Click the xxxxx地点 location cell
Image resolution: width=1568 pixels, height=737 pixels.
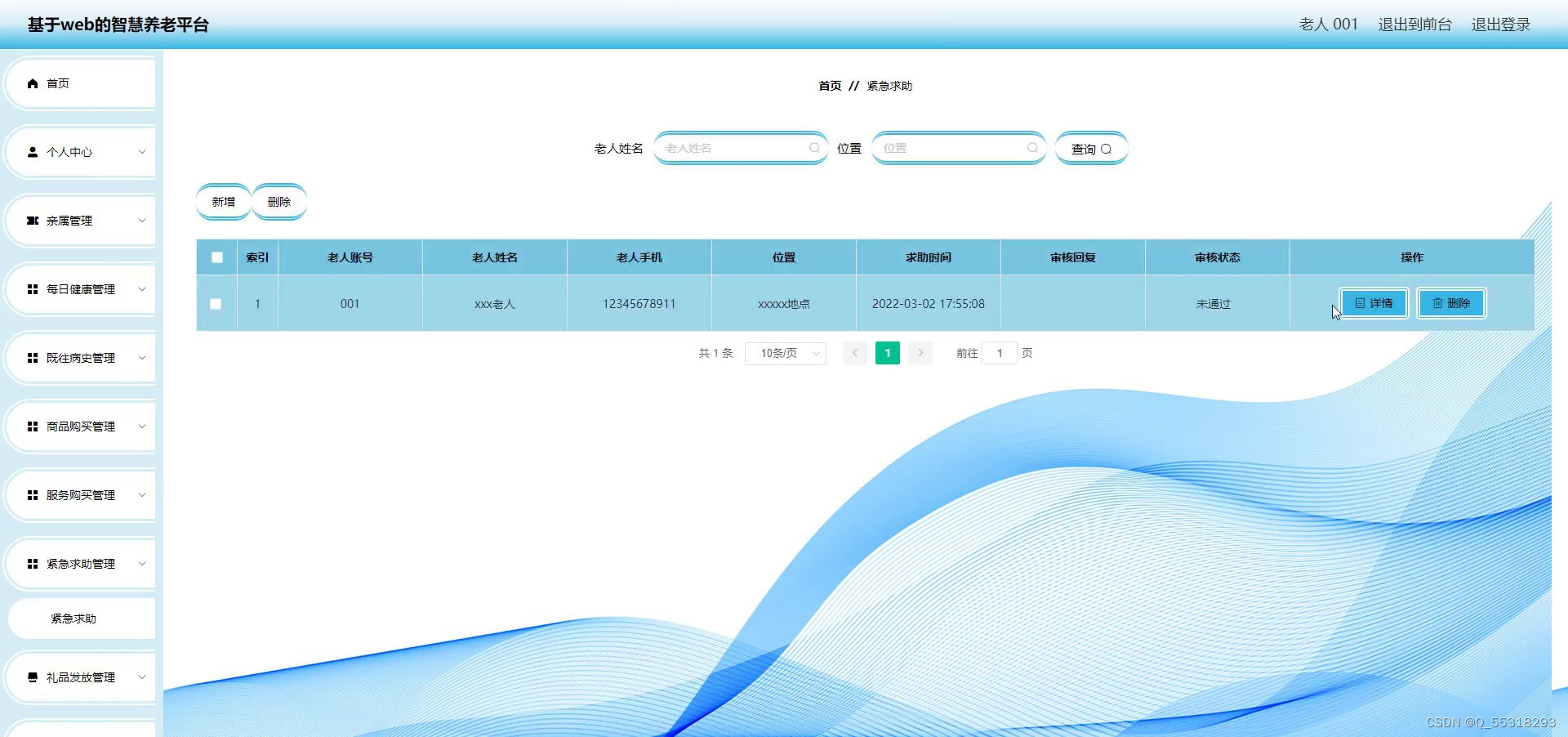click(784, 304)
